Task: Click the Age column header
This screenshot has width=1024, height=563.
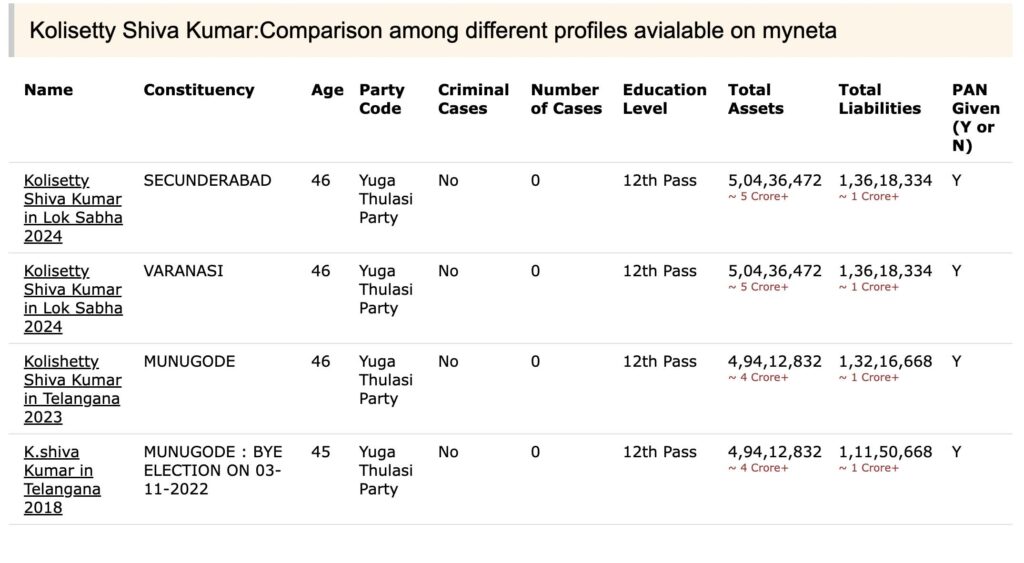Action: 327,90
